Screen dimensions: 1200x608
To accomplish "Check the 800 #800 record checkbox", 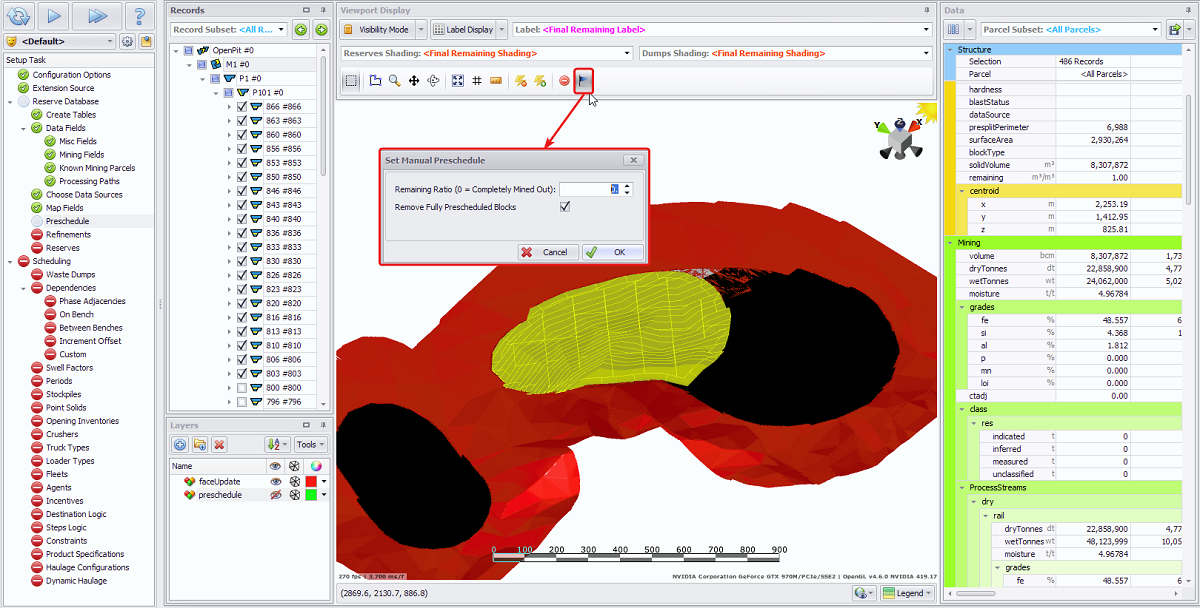I will (241, 388).
